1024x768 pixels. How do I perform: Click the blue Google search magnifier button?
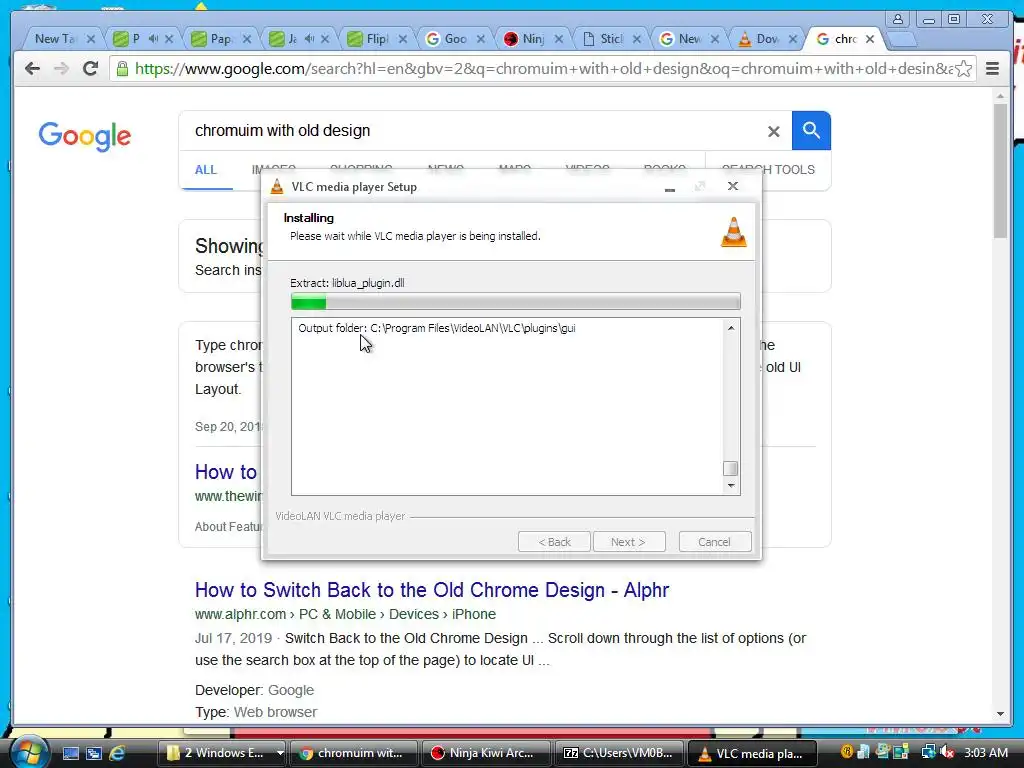coord(811,131)
